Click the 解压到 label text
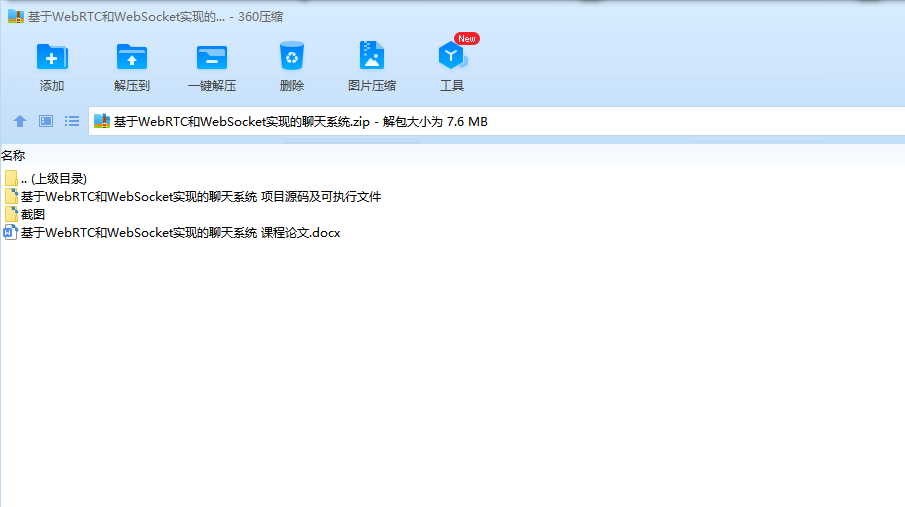Image resolution: width=905 pixels, height=507 pixels. pyautogui.click(x=132, y=86)
